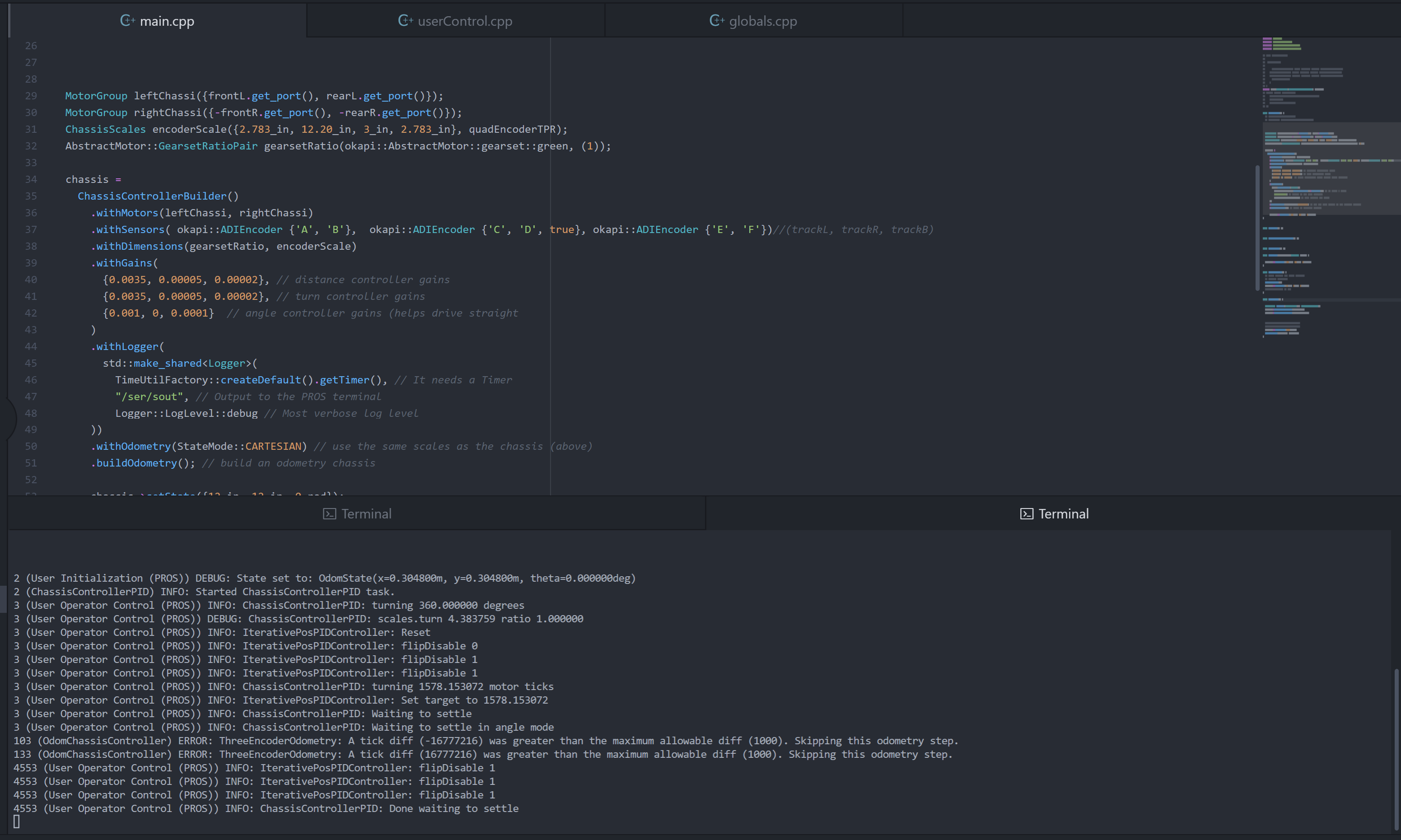Screen dimensions: 1401x840
Task: Click the '(trackL, trackR, trackB)' comment
Action: pos(854,229)
